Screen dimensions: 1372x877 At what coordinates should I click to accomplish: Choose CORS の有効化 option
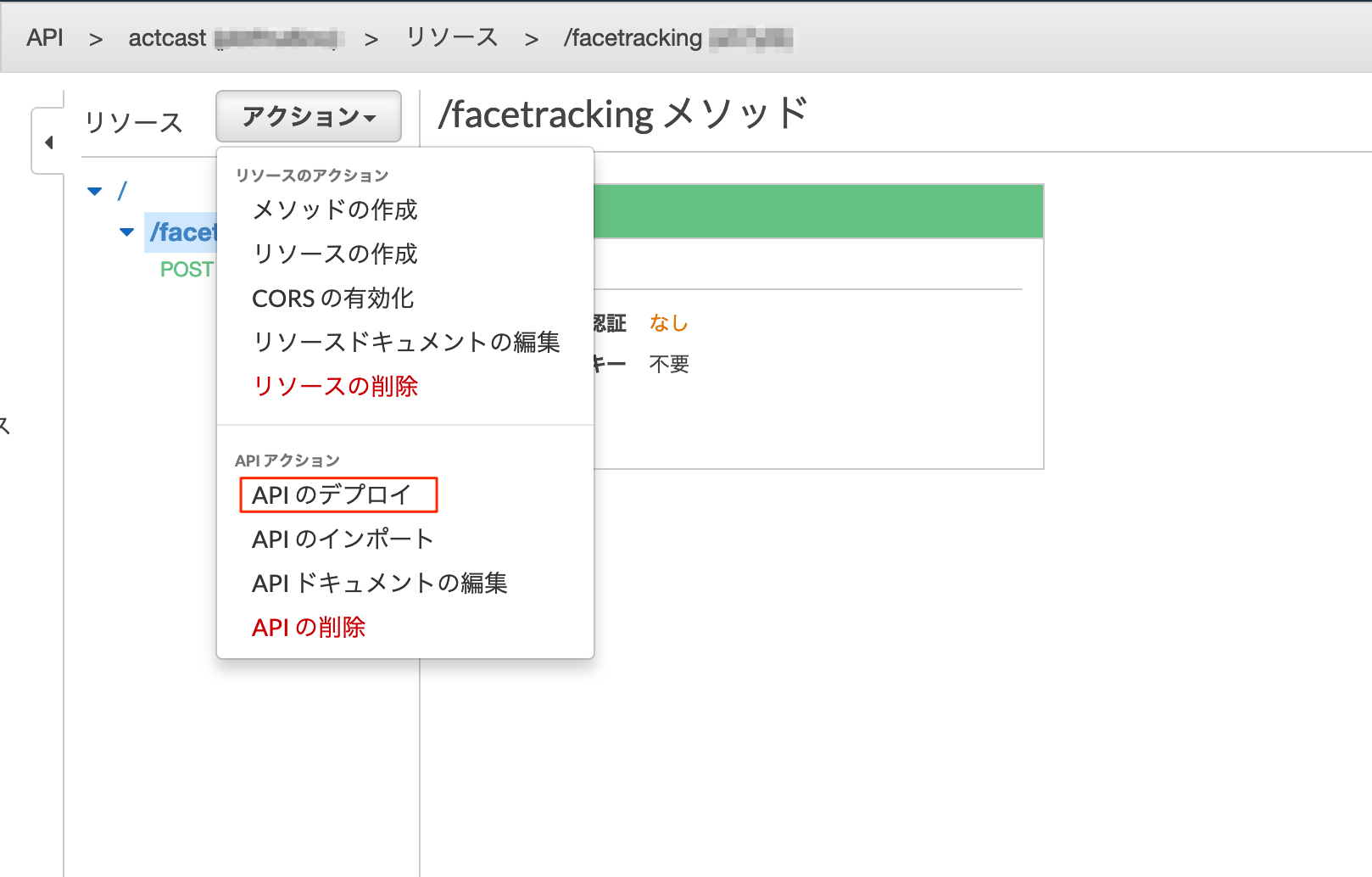click(333, 298)
